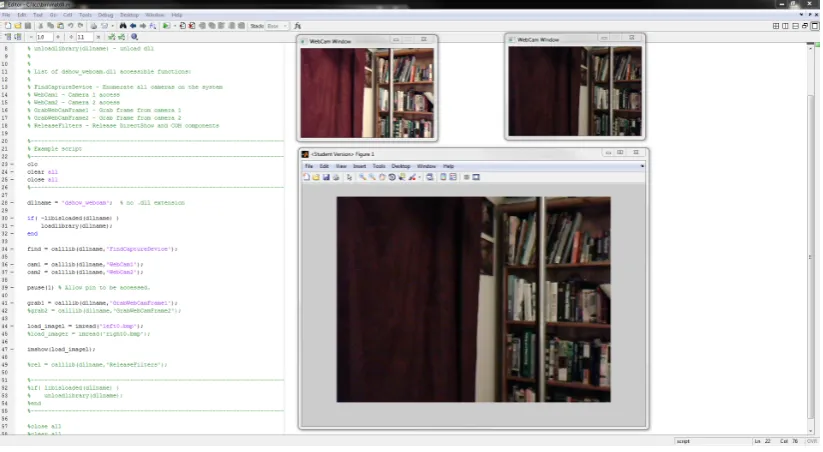Open the Editor Tools menu
Image resolution: width=823 pixels, height=452 pixels.
tap(85, 15)
